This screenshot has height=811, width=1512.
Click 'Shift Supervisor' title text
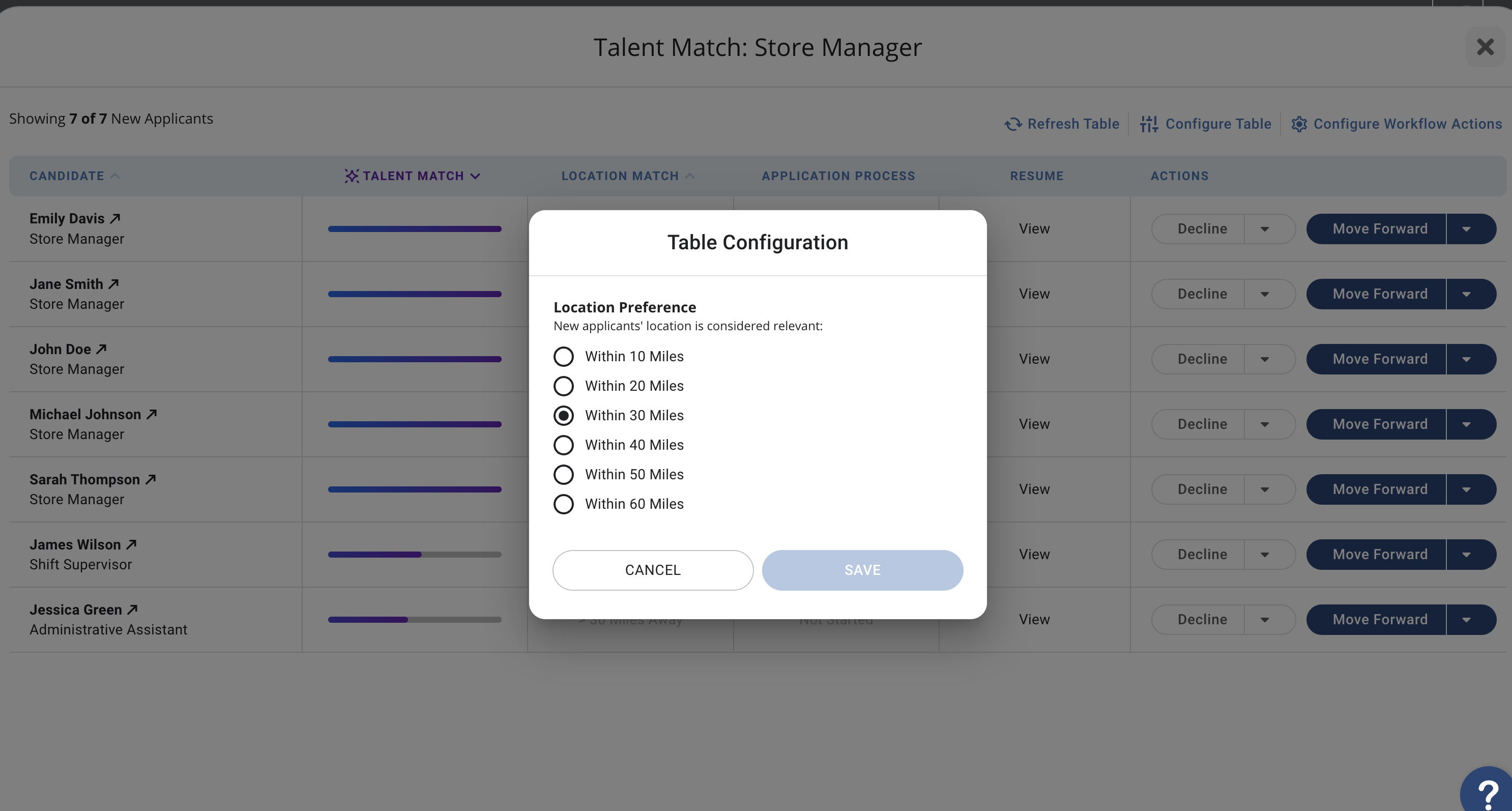[81, 565]
